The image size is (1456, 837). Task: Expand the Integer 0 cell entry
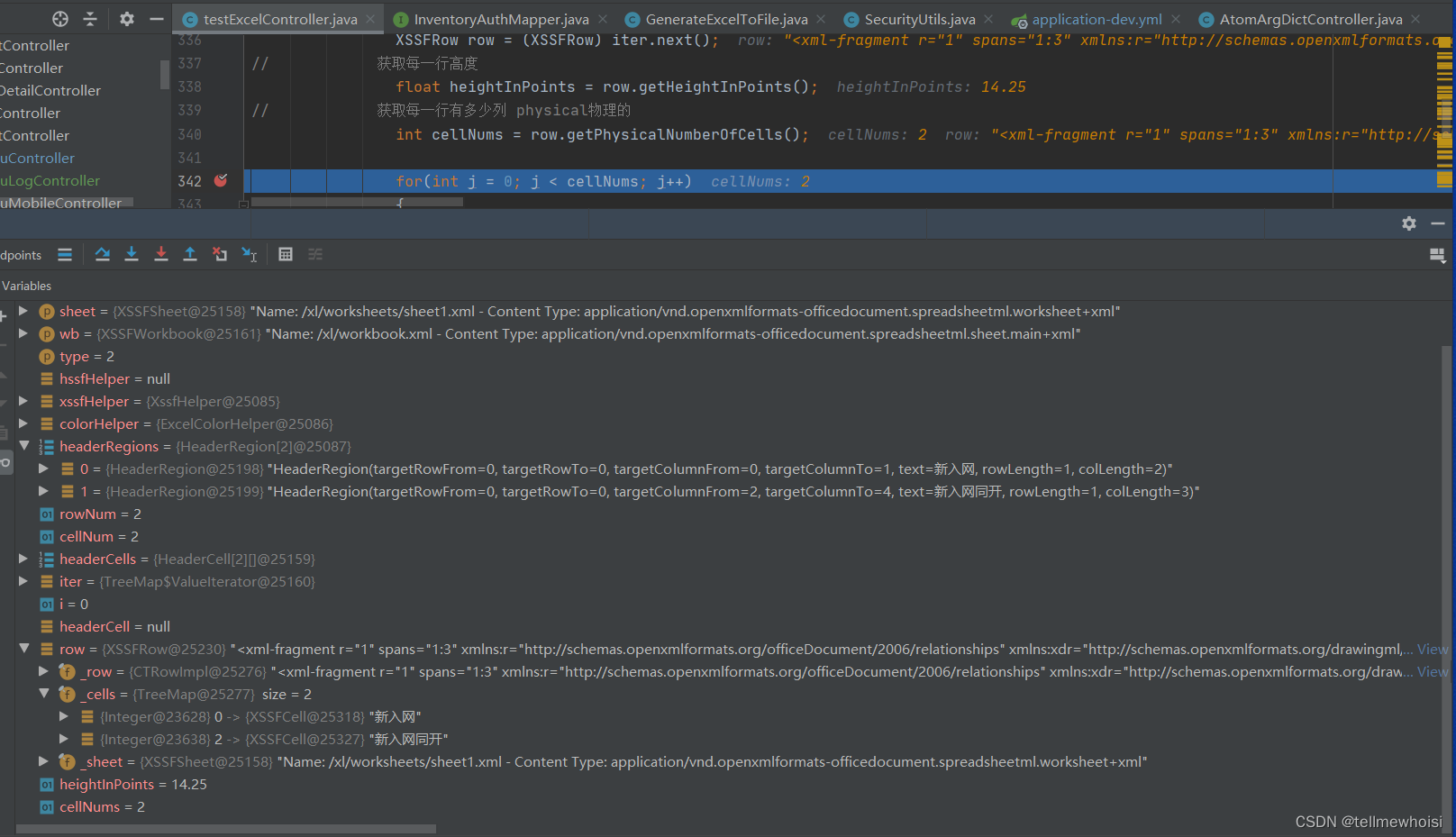[64, 716]
